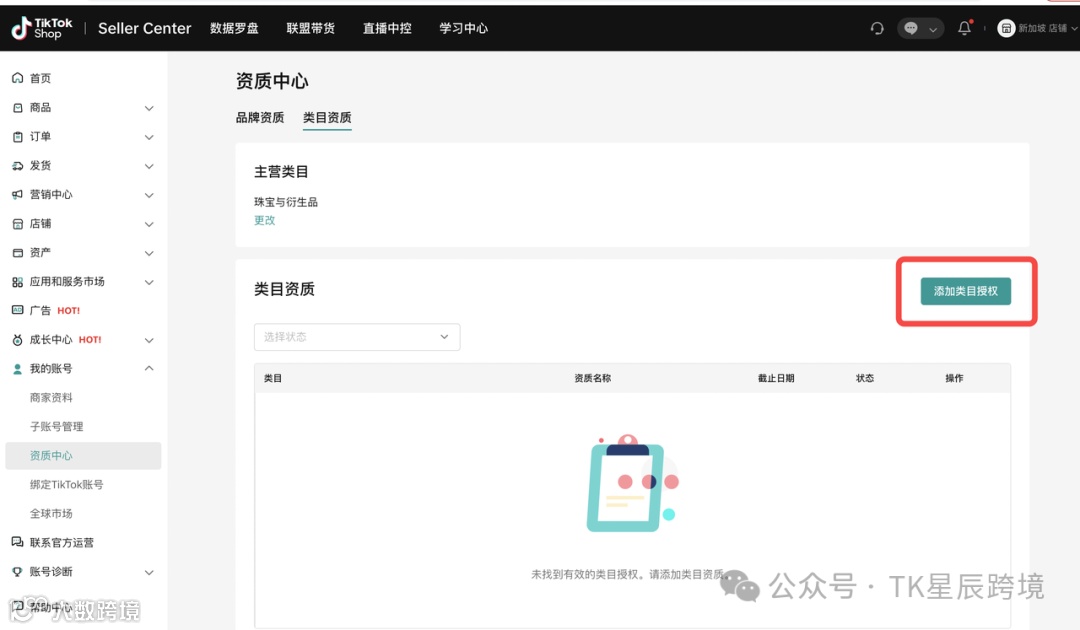Expand the 成长中心 chevron
The height and width of the screenshot is (630, 1080).
(149, 340)
